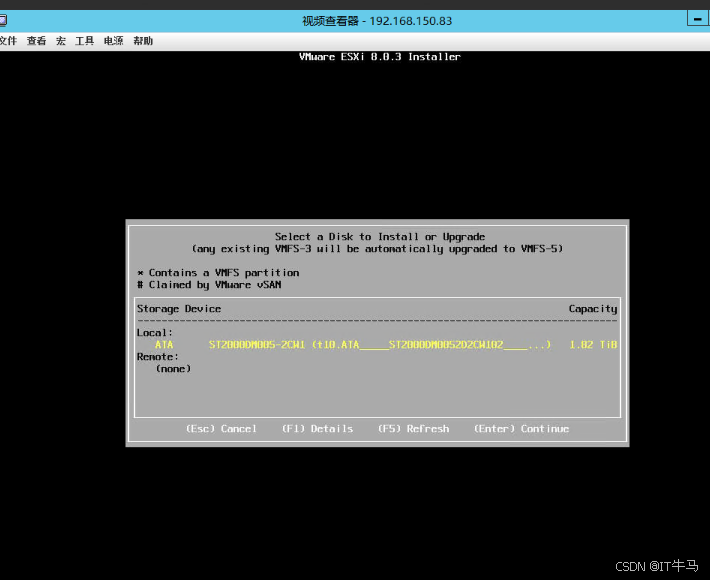
Task: Click the Capacity column header
Action: [x=593, y=309]
